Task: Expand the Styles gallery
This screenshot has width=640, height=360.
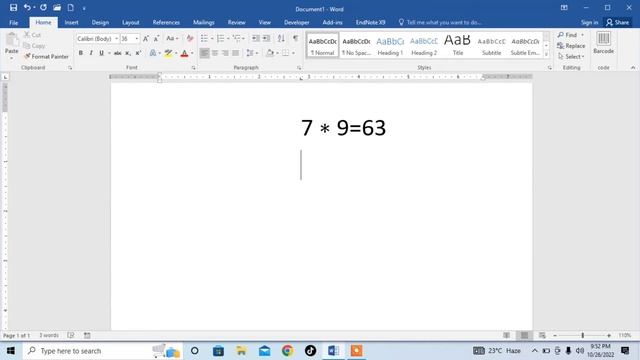Action: coord(546,54)
